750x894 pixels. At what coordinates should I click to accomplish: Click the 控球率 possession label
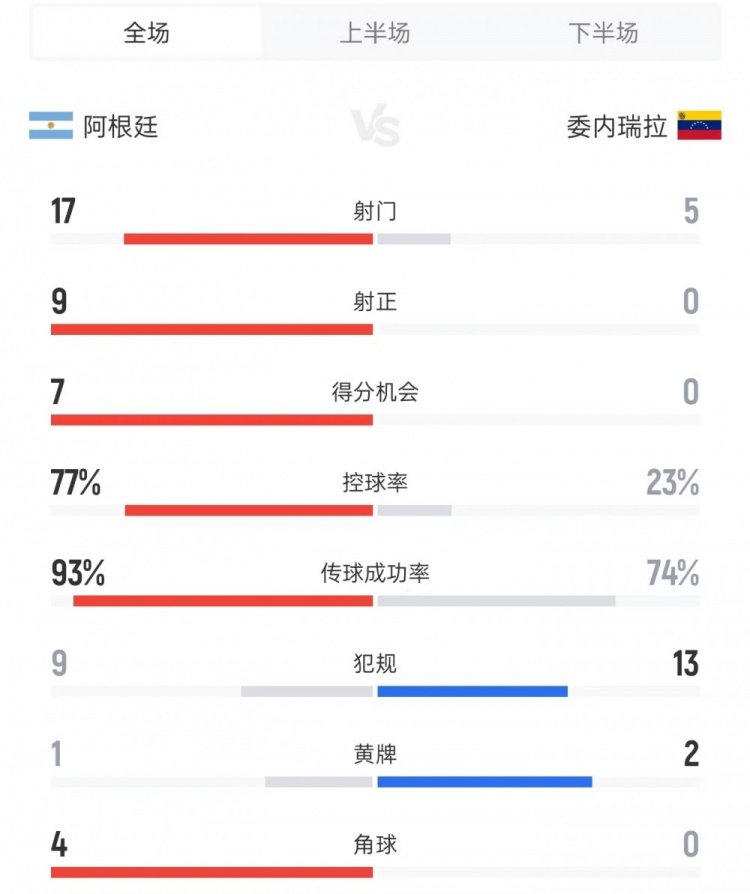(x=375, y=482)
